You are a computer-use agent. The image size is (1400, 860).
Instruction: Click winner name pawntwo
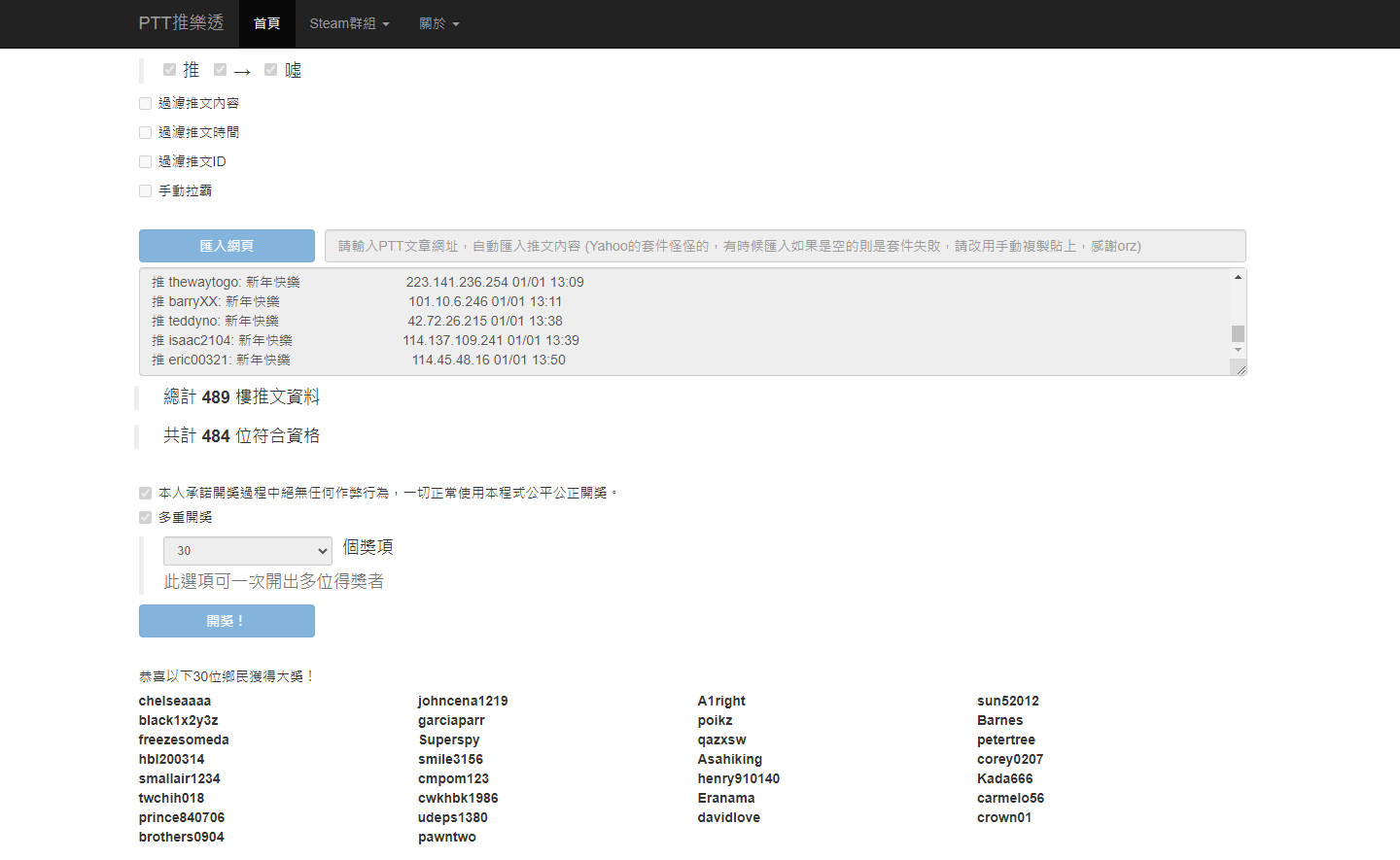pos(447,837)
